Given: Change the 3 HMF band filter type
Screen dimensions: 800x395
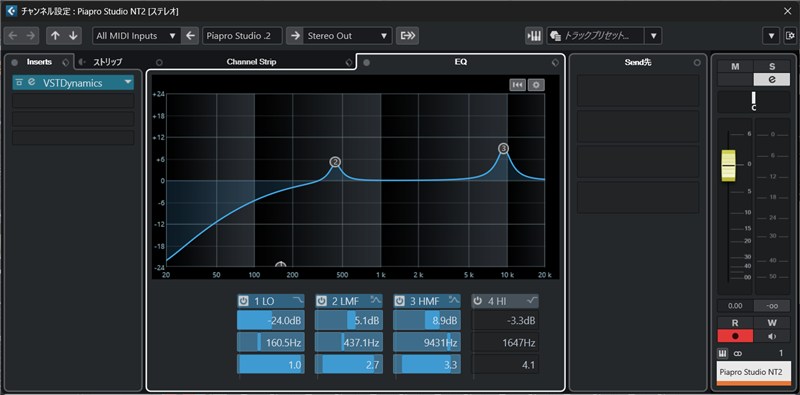Looking at the screenshot, I should (x=454, y=300).
